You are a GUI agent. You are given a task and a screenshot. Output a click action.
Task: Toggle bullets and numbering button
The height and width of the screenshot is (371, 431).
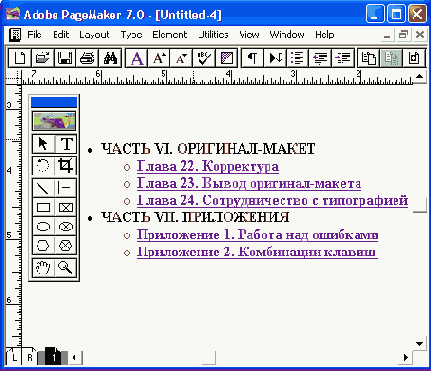(297, 58)
